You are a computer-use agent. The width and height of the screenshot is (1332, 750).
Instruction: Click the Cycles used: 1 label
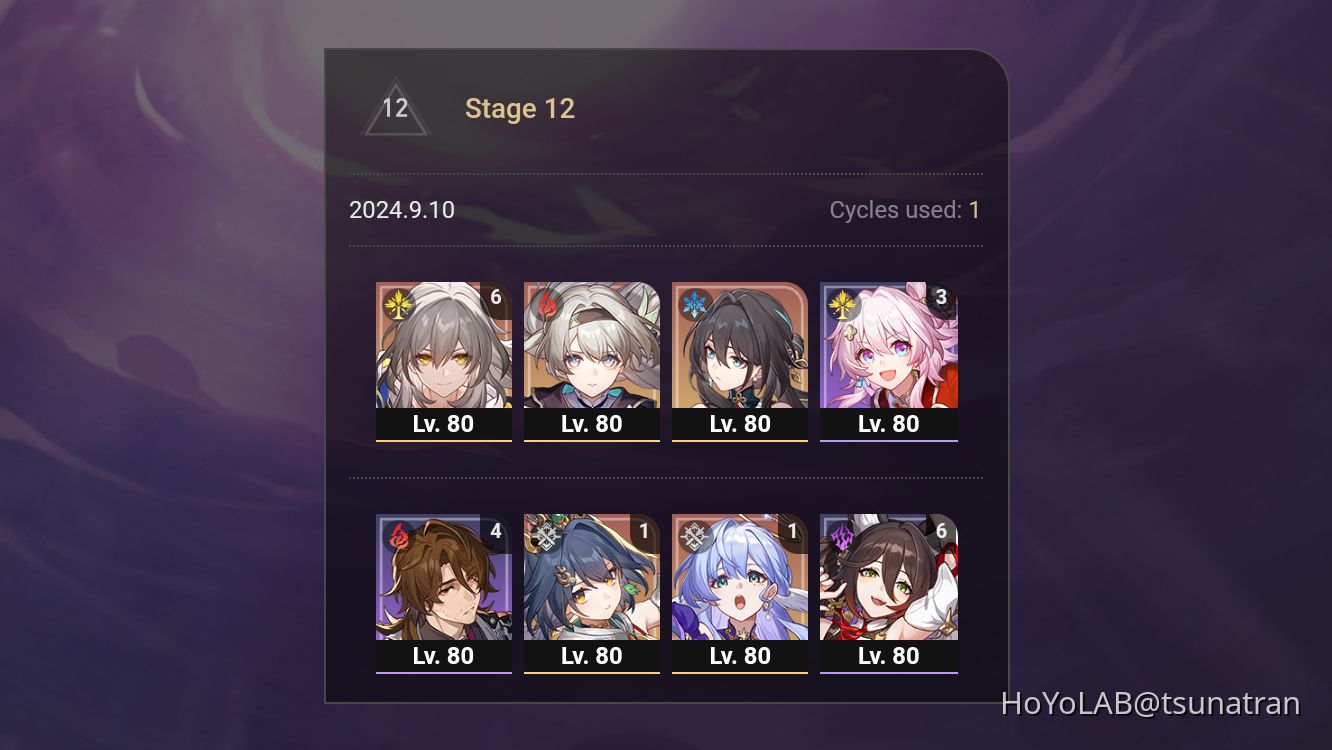[905, 210]
